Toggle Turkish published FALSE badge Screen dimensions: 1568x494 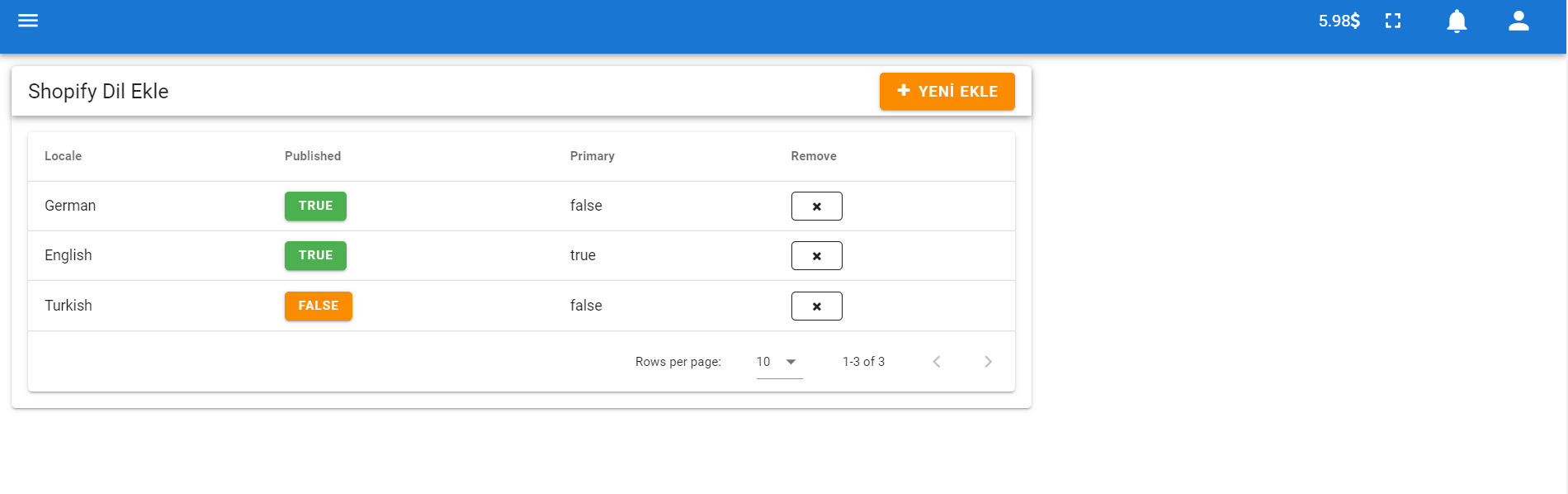pyautogui.click(x=319, y=306)
